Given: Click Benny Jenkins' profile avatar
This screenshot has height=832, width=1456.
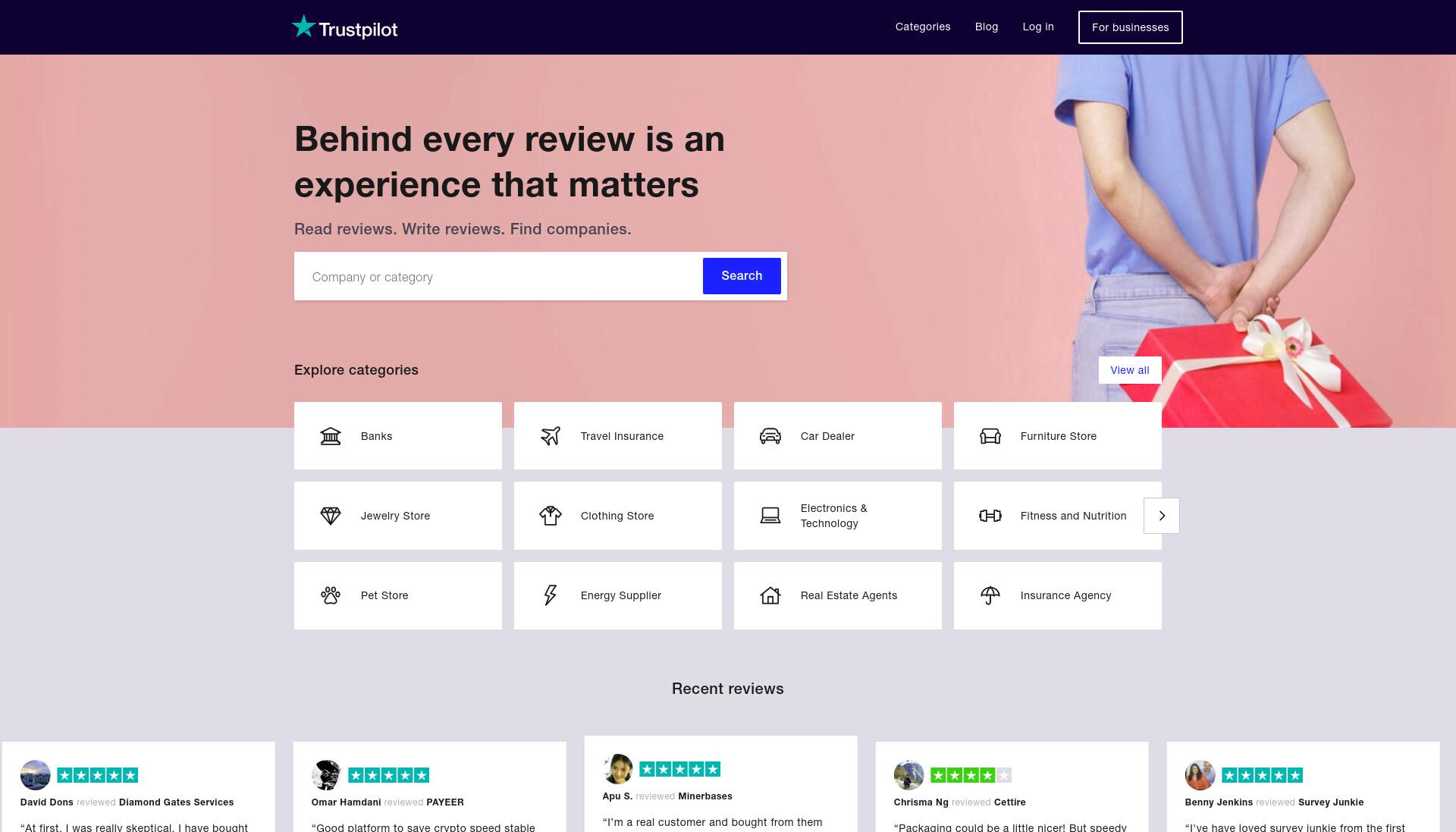Looking at the screenshot, I should pyautogui.click(x=1200, y=775).
